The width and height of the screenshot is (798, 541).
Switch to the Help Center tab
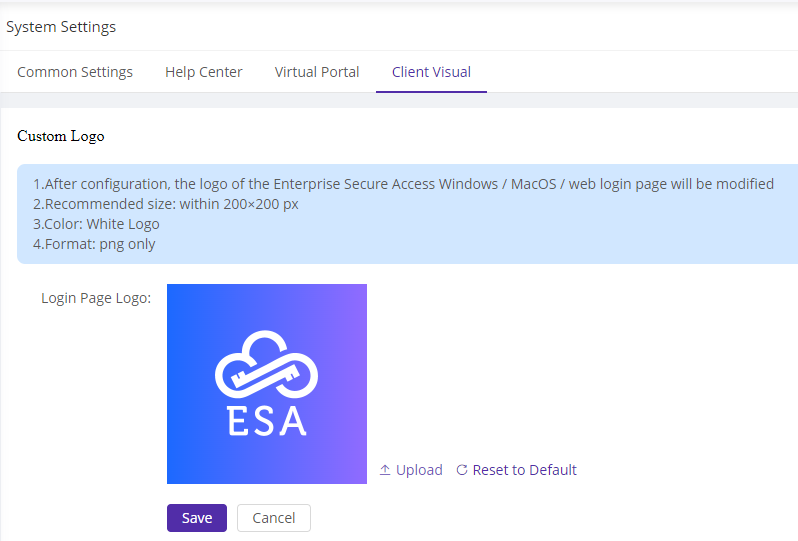pyautogui.click(x=203, y=72)
